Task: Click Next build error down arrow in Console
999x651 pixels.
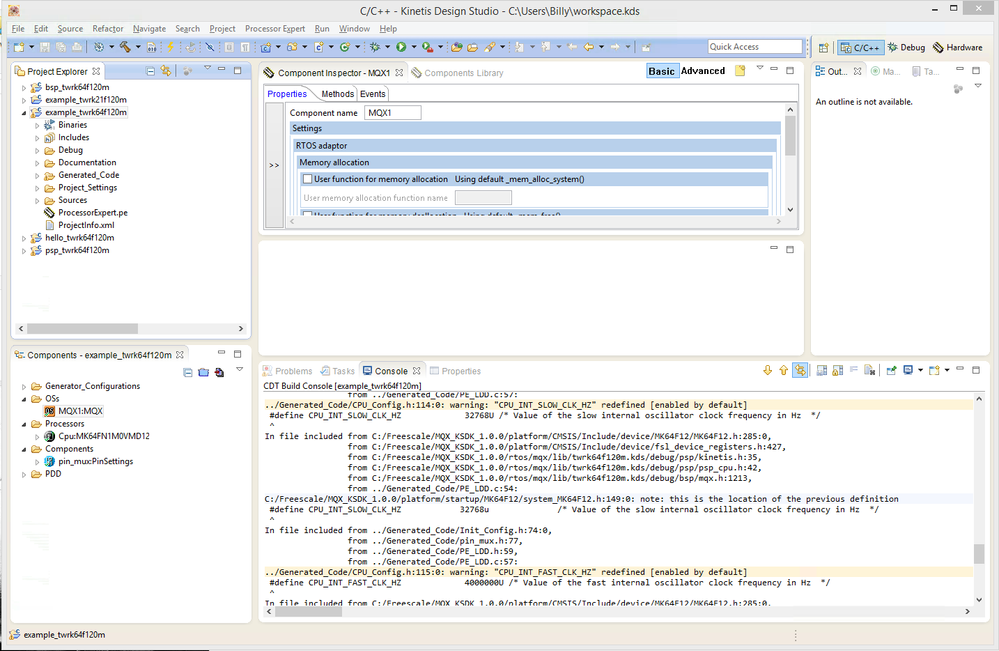Action: tap(767, 371)
